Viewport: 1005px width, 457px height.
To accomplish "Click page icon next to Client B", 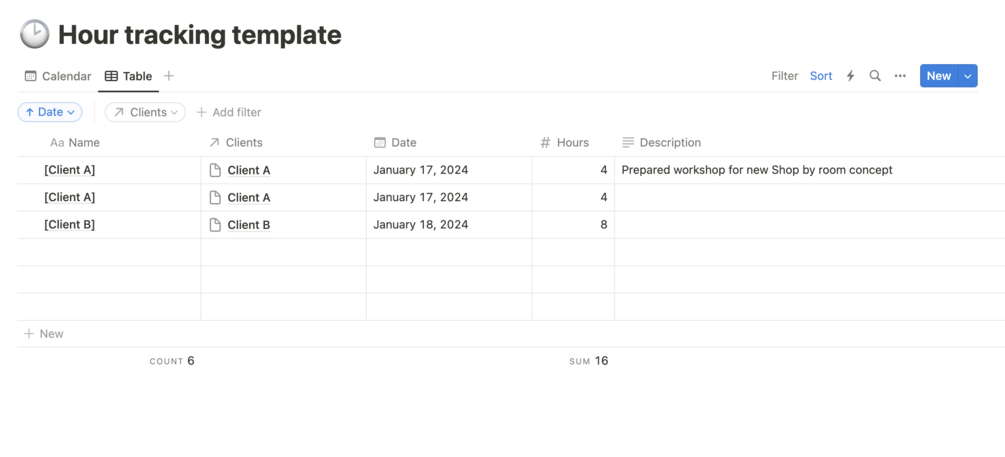I will 215,225.
